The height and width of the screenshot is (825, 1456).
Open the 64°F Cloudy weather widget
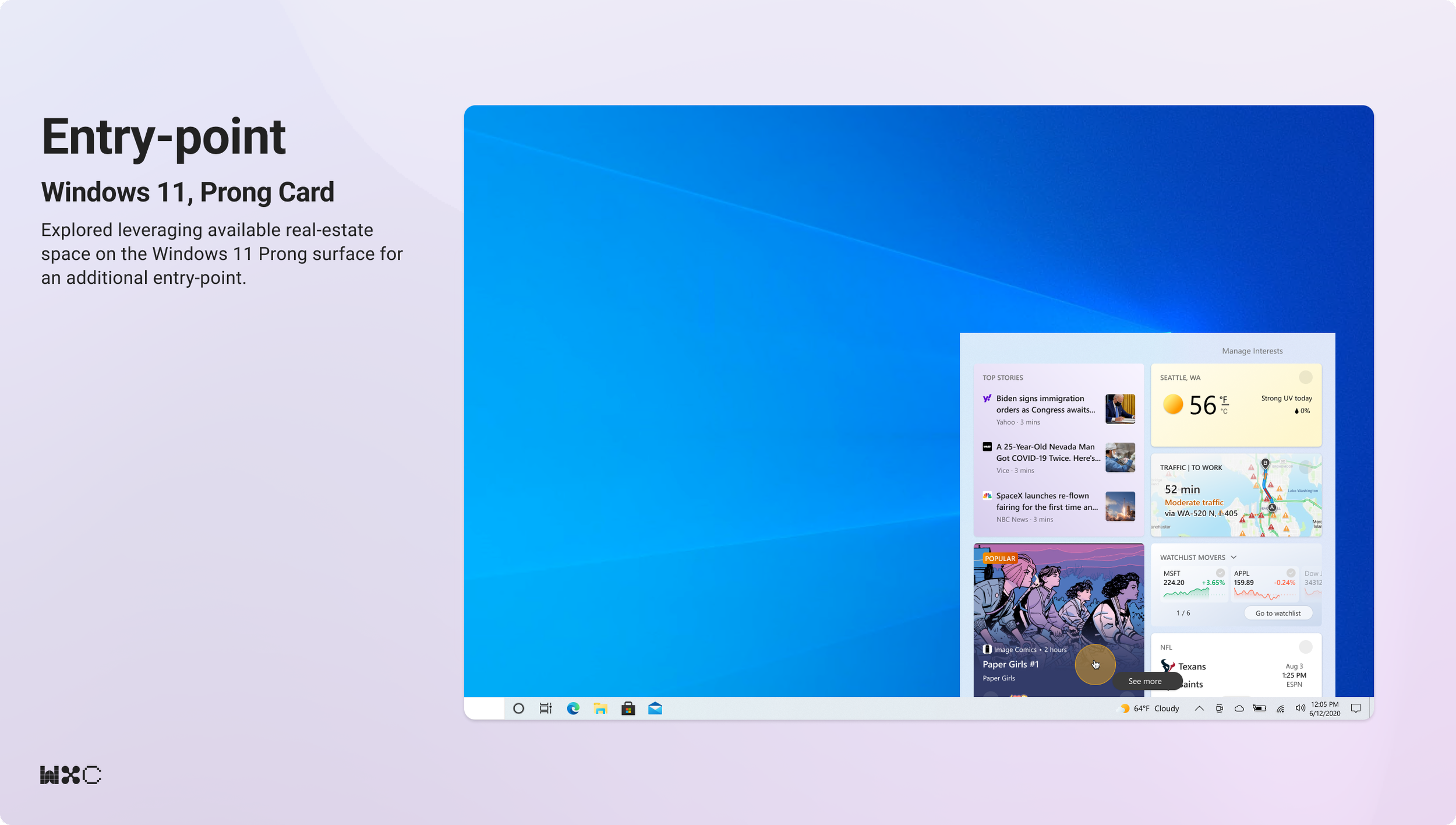[1150, 708]
